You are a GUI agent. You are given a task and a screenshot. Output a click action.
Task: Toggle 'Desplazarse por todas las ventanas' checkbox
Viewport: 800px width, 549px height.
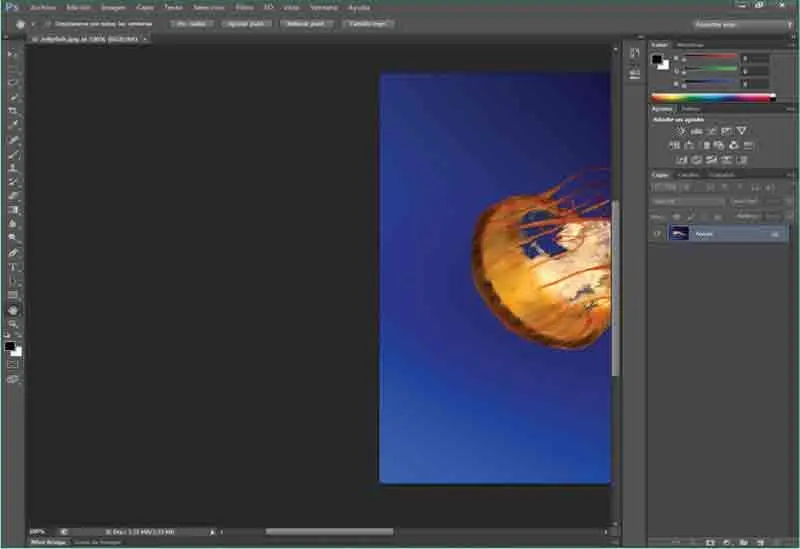coord(47,23)
